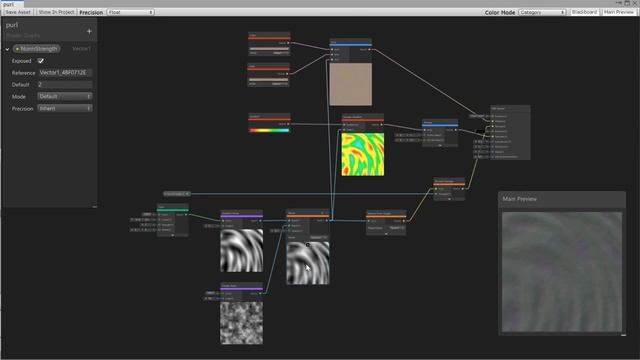Click Show In Project button
640x360 pixels.
point(56,12)
